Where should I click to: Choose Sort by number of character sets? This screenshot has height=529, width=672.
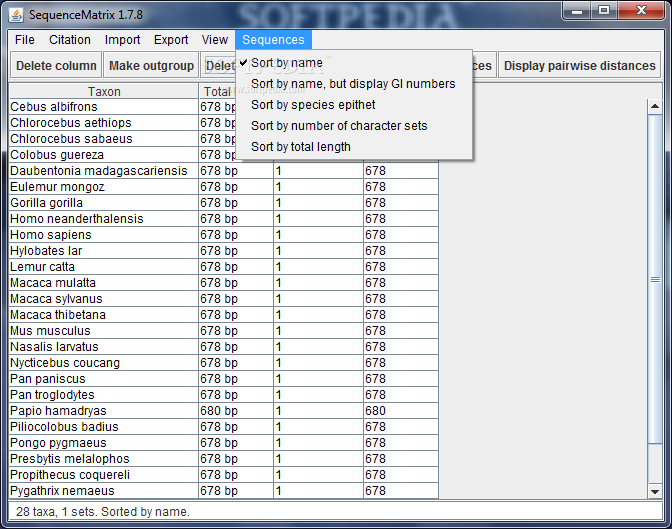(354, 126)
